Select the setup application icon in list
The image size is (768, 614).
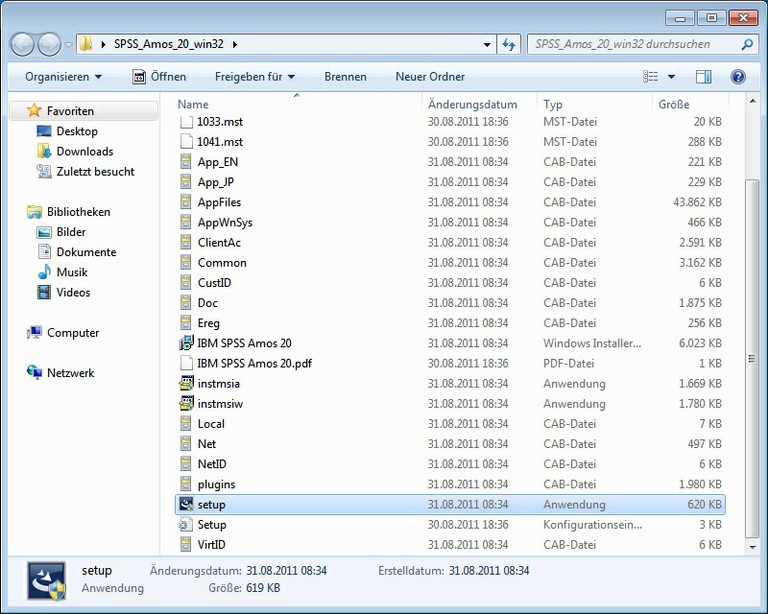click(x=186, y=504)
